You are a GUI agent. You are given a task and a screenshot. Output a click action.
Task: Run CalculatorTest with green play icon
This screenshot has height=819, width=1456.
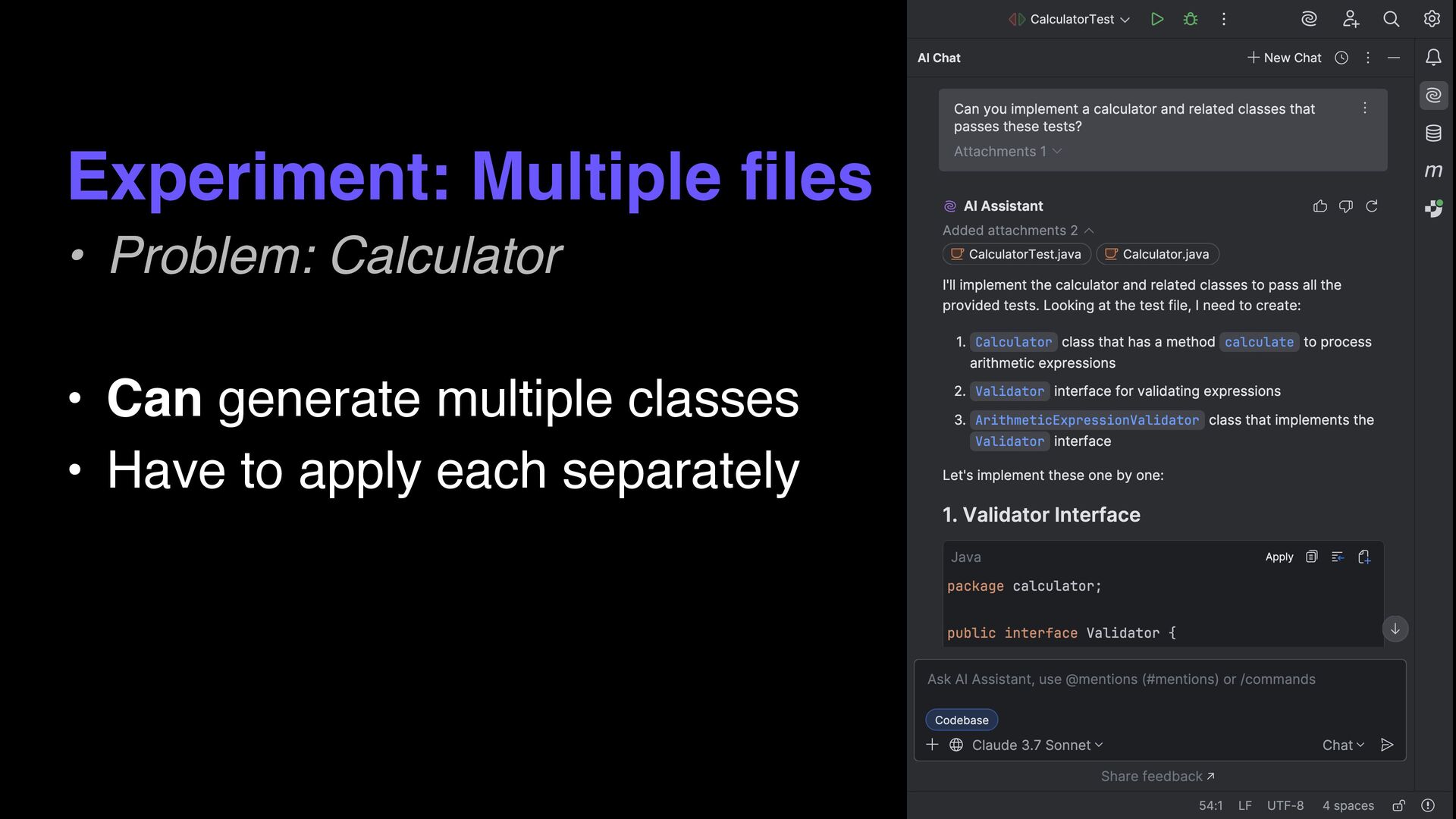coord(1156,19)
